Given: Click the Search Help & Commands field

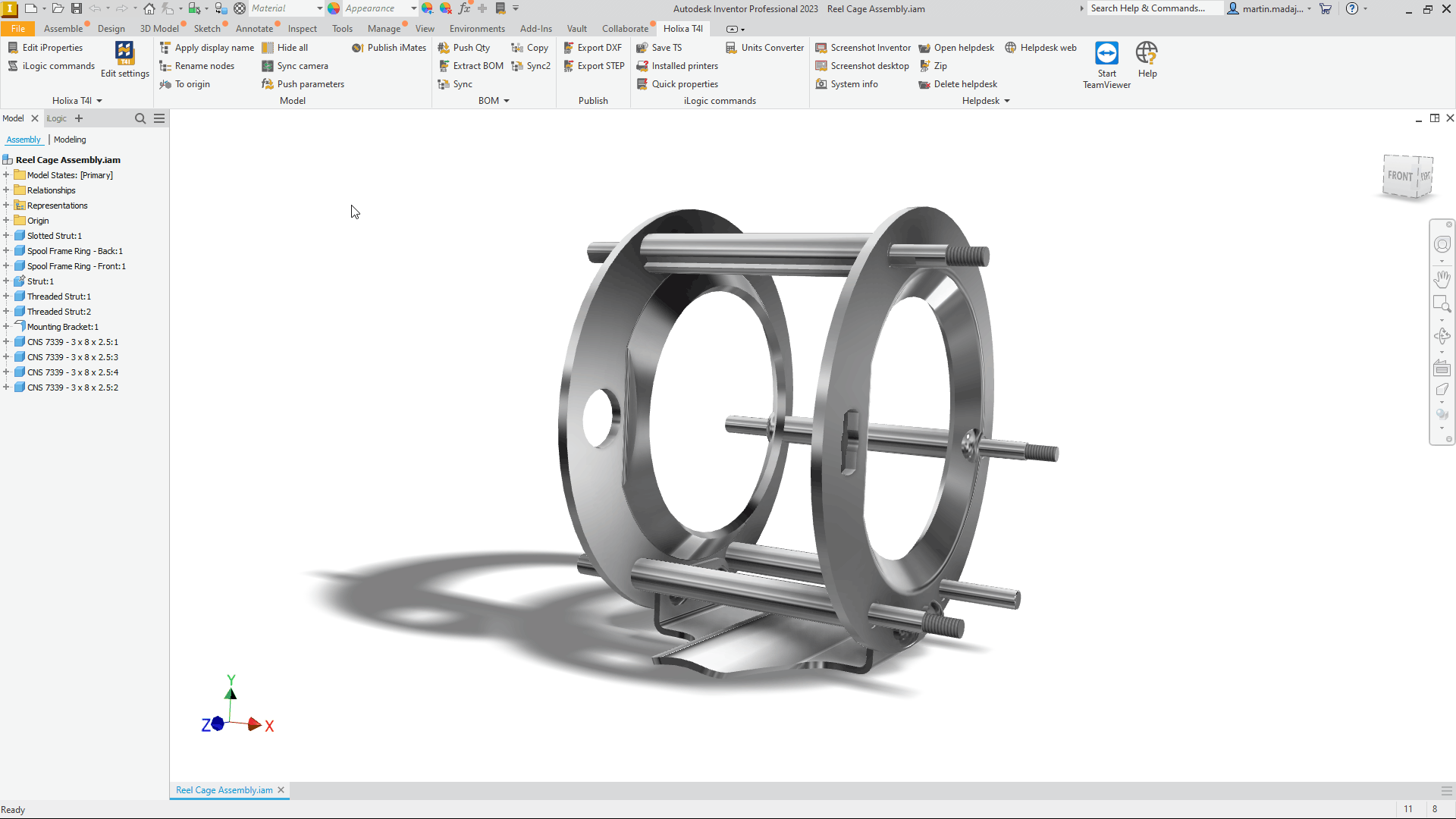Looking at the screenshot, I should point(1153,8).
